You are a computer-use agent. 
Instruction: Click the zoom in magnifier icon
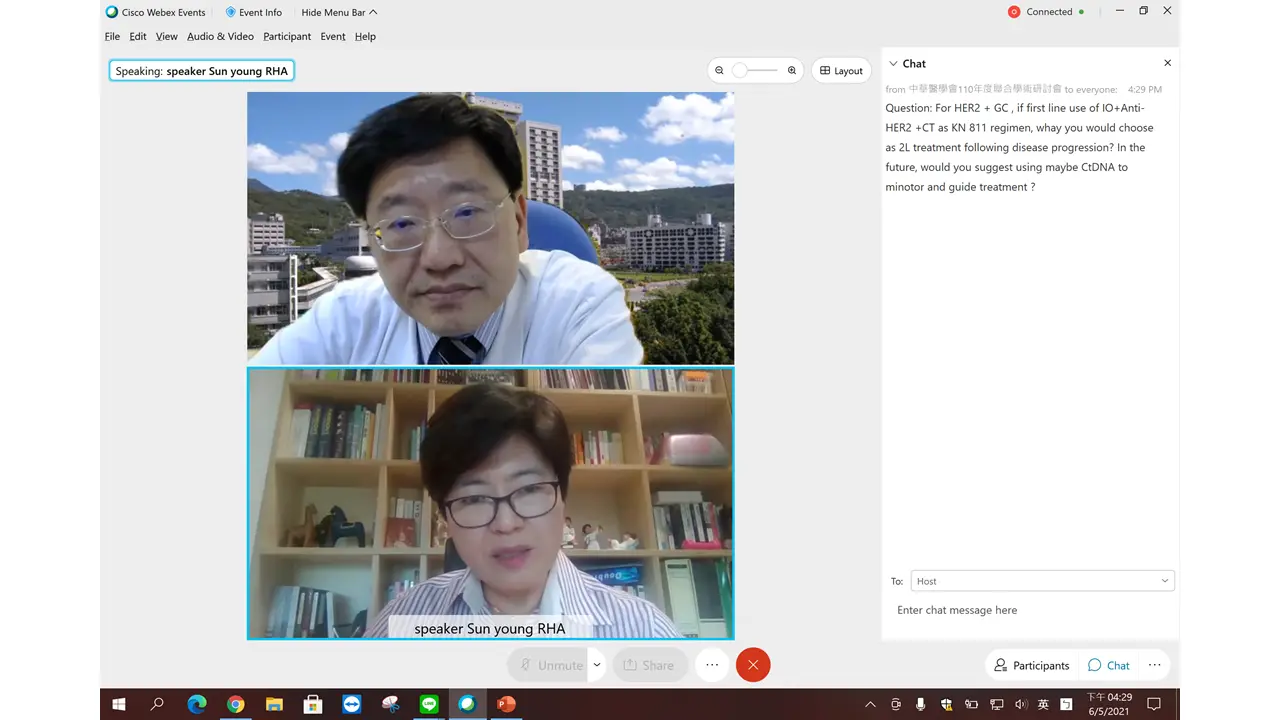coord(792,70)
